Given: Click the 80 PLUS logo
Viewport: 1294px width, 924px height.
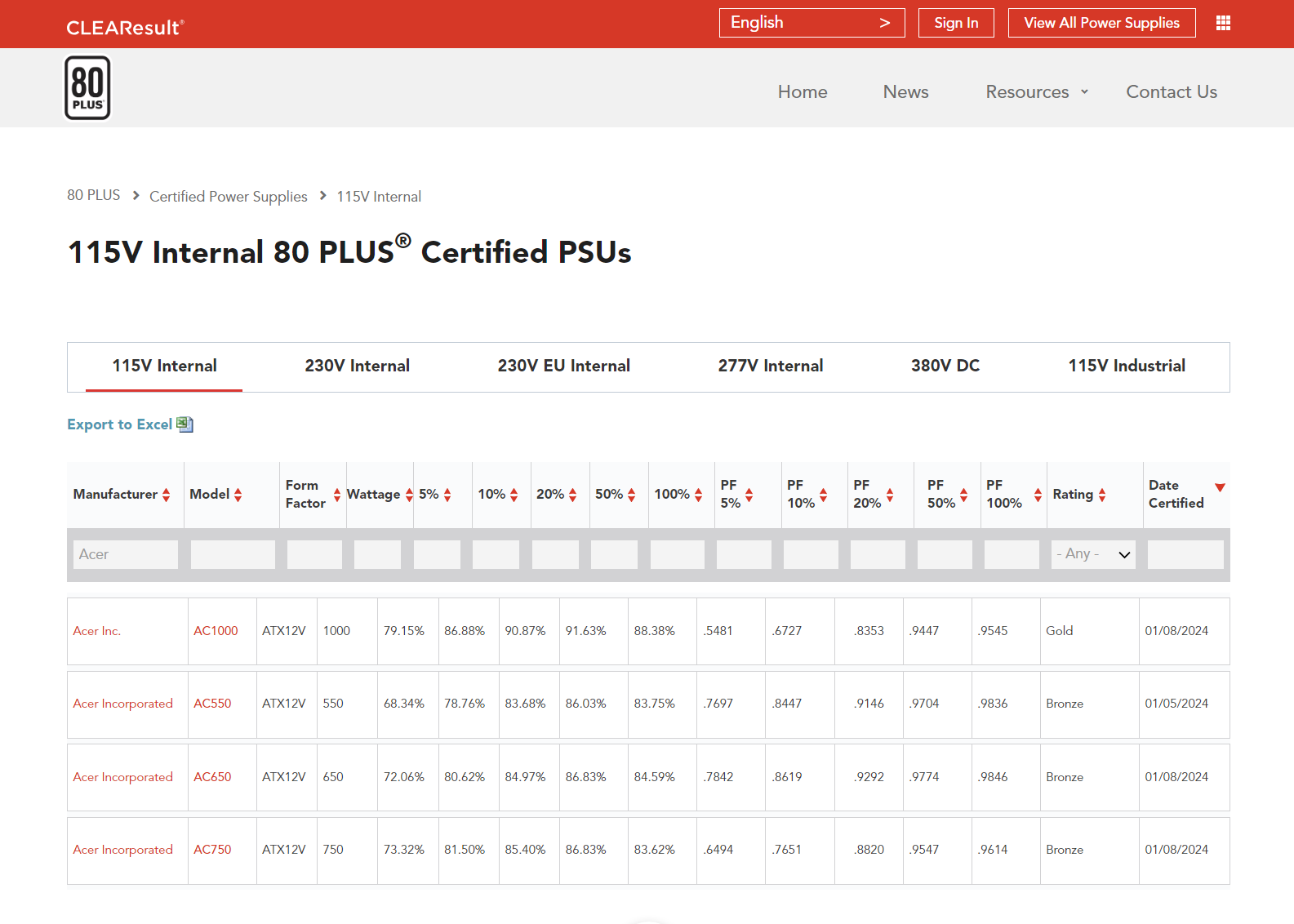Looking at the screenshot, I should coord(87,88).
